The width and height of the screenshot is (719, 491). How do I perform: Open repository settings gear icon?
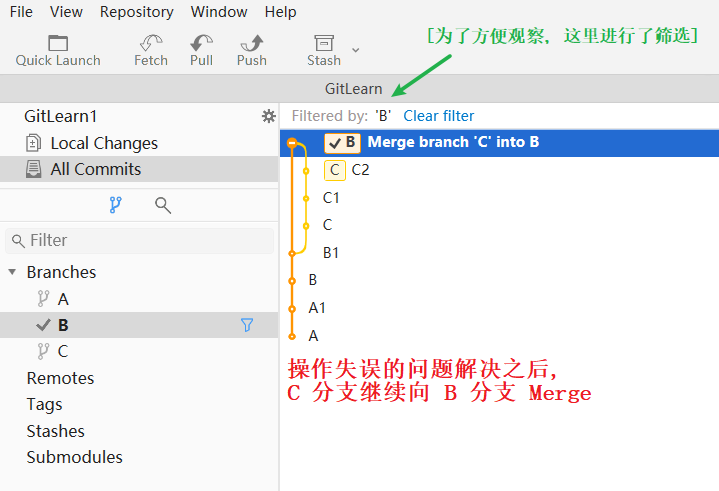pos(268,116)
